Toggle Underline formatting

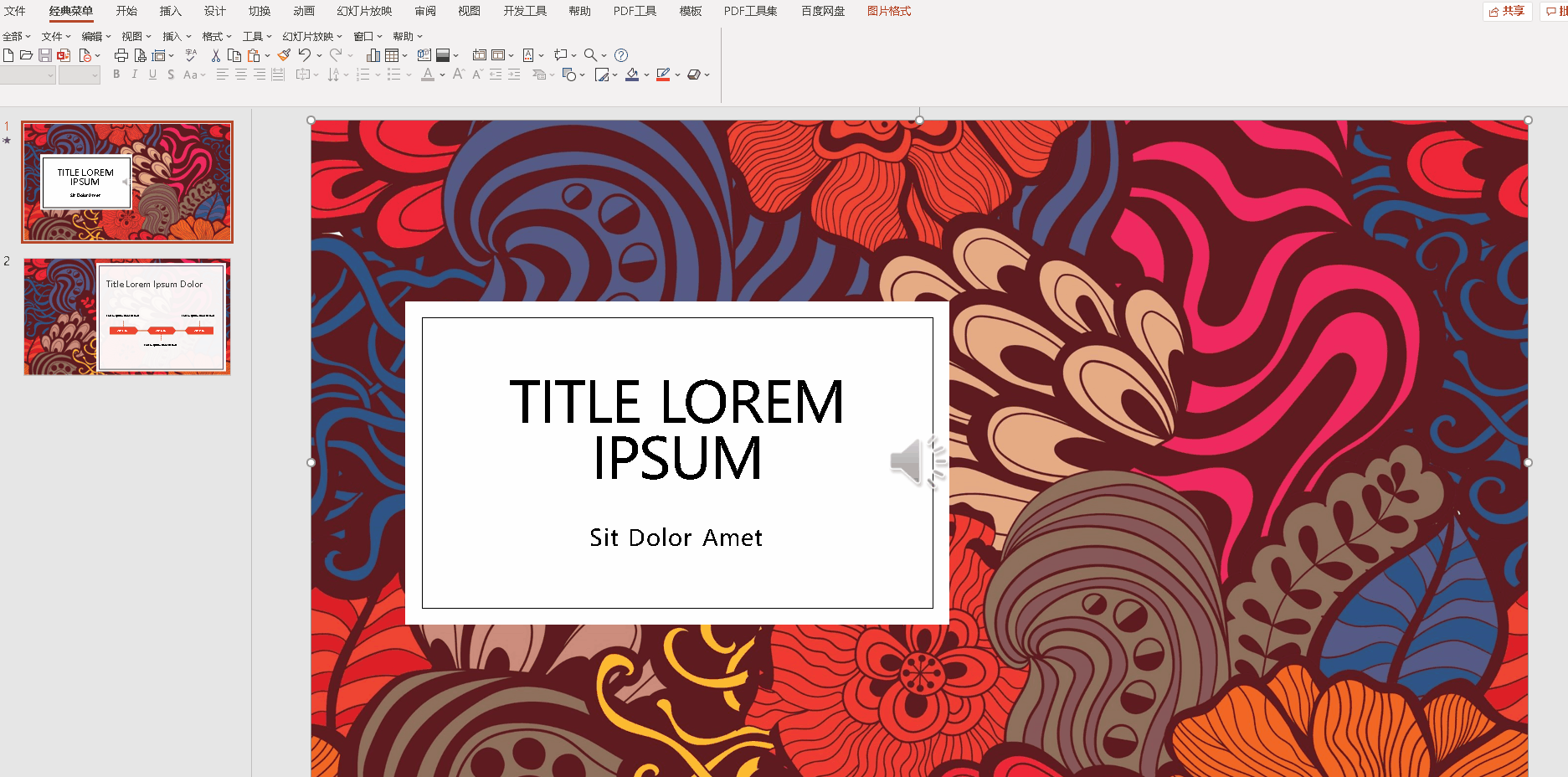pos(152,75)
